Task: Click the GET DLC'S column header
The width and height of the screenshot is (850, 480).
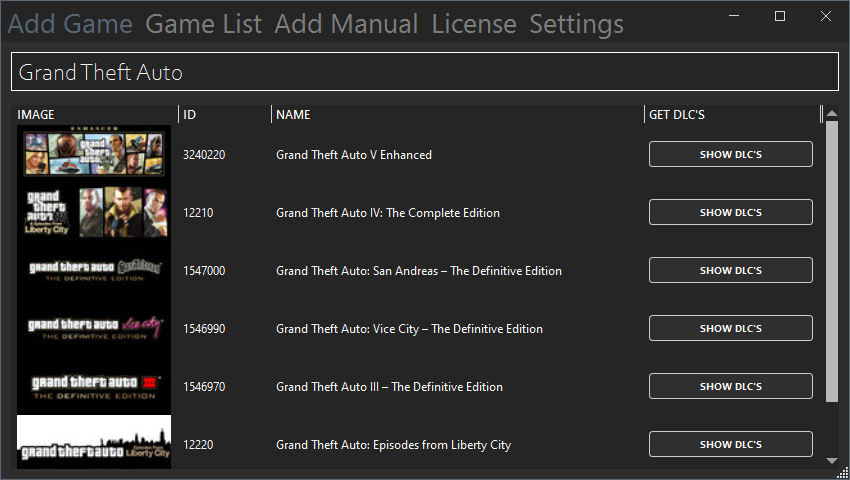Action: [677, 115]
